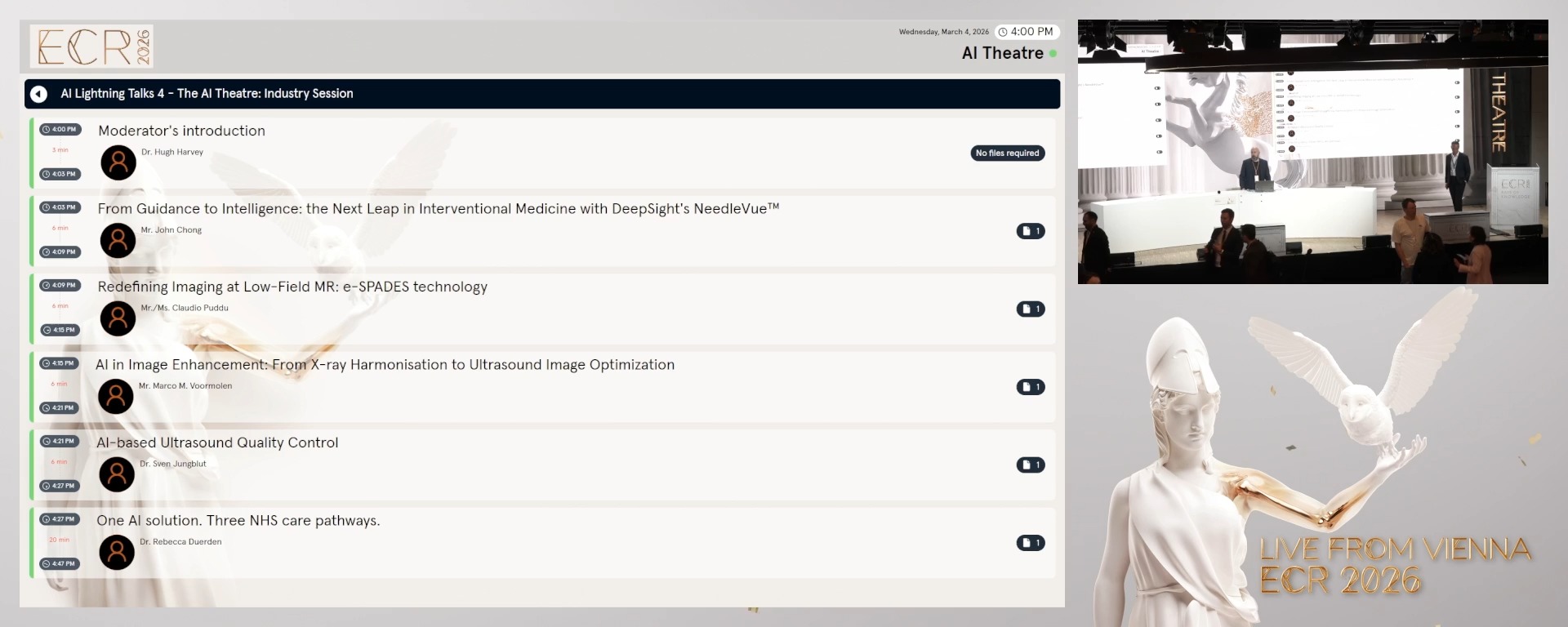Open Marco Voormolen's file attachment badge

(x=1030, y=387)
